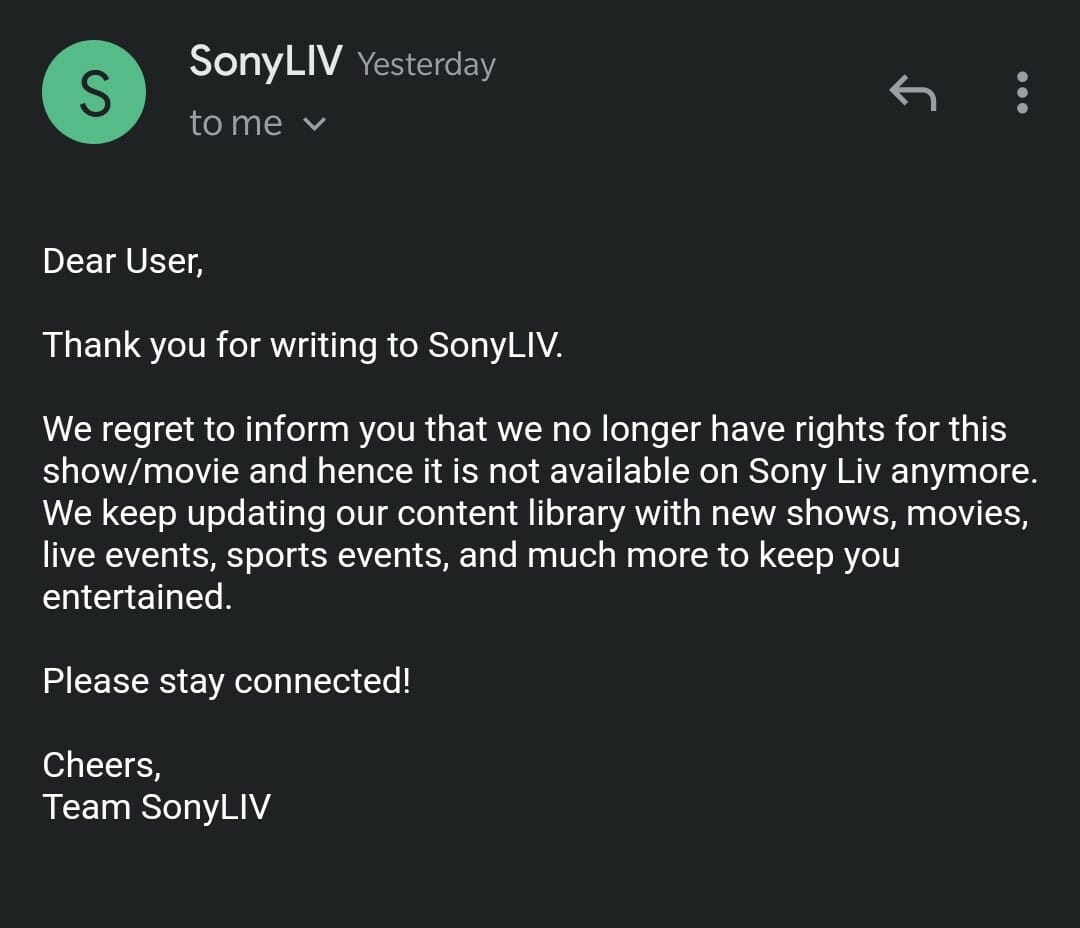Reply to the SonyLIV email
The width and height of the screenshot is (1080, 928).
click(913, 92)
